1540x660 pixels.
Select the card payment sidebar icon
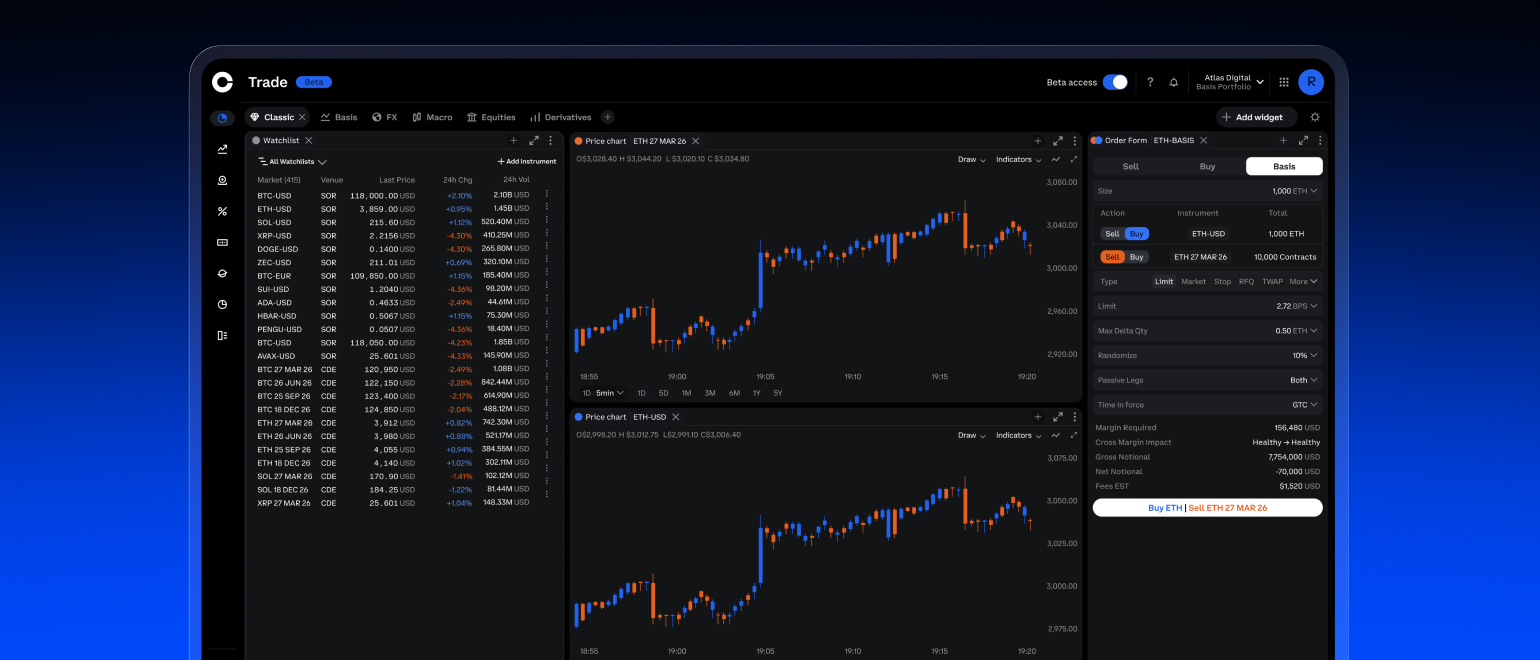(222, 242)
